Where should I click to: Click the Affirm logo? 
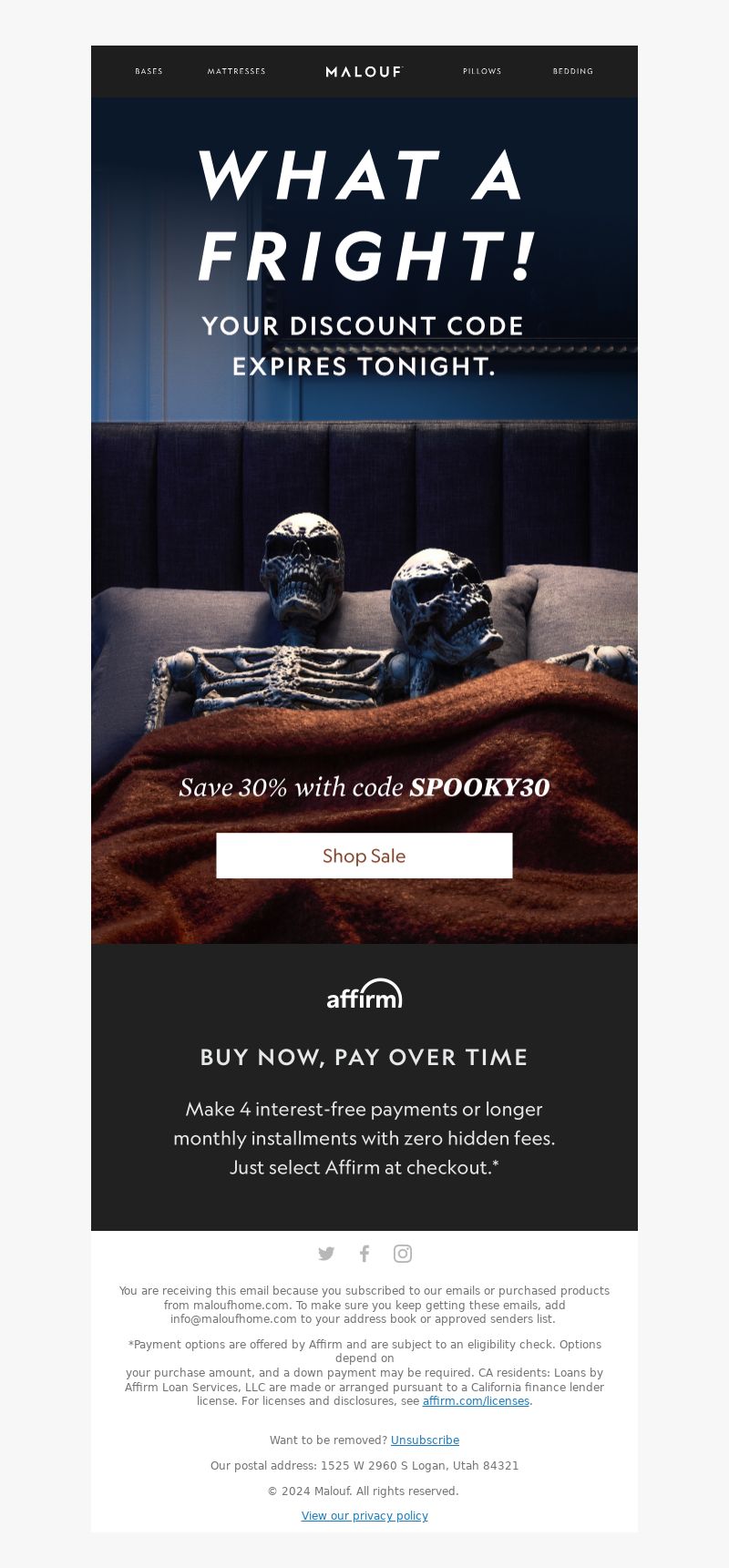364,994
